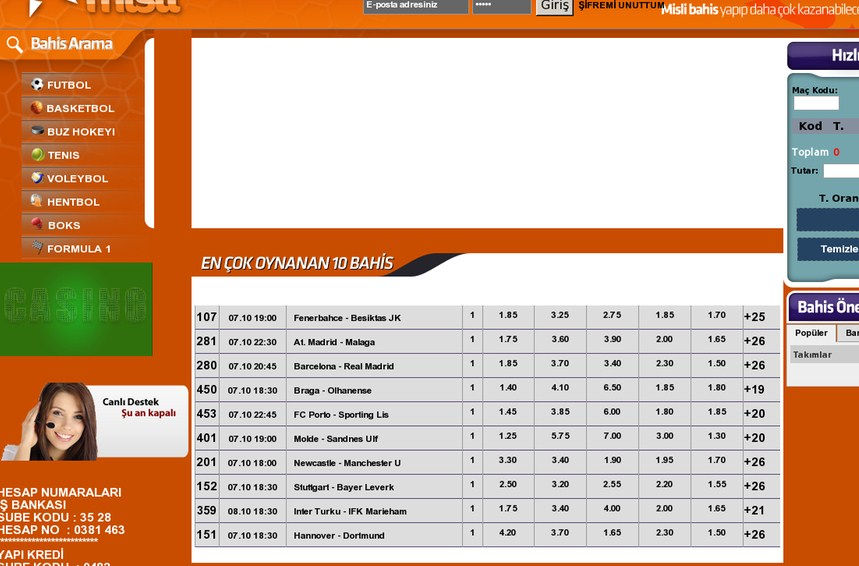
Task: Select odds 3.40 in Barcelona - Real Madrid row
Action: coord(612,364)
